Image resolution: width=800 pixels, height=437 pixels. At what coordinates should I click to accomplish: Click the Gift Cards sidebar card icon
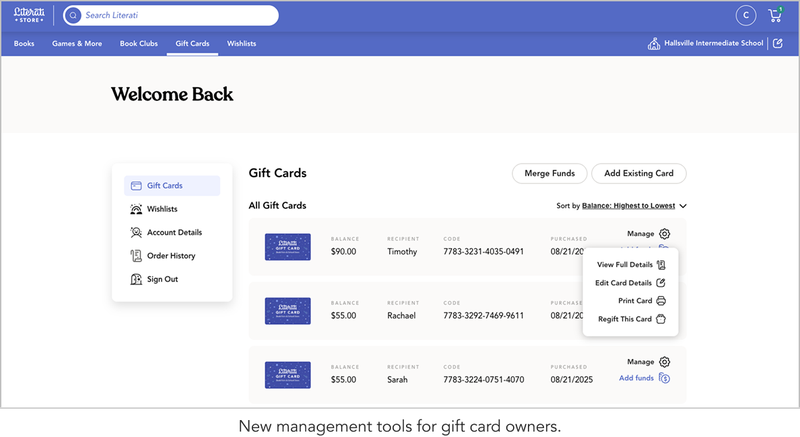(x=136, y=186)
